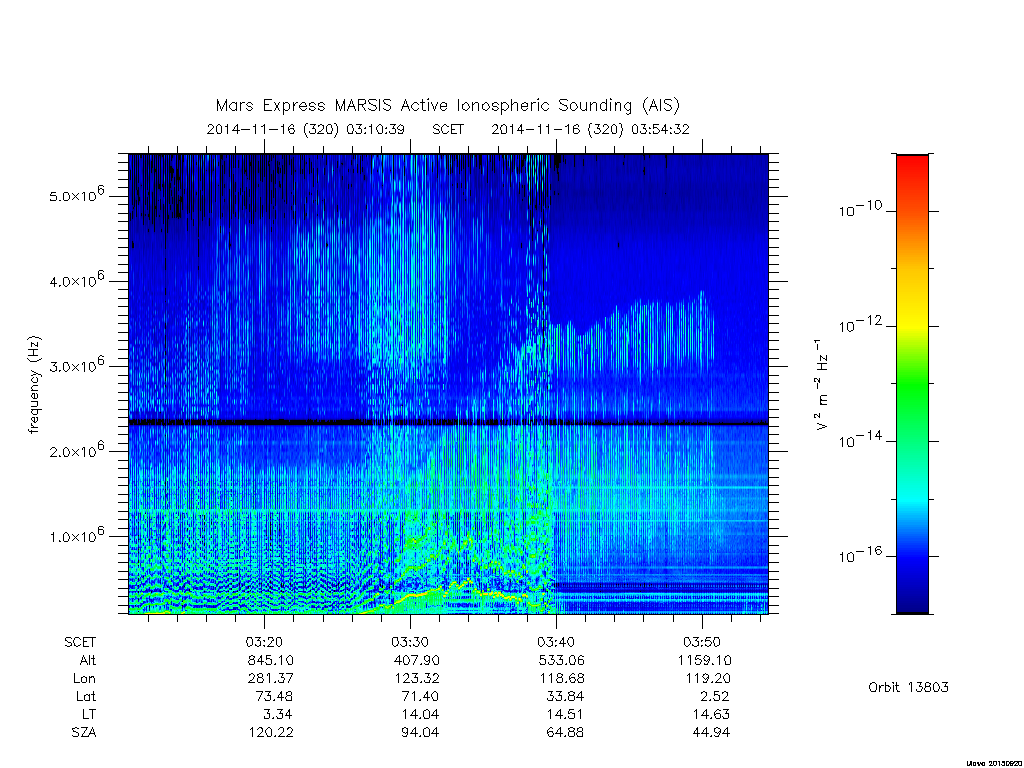Select the 03:30 time axis label

click(410, 642)
